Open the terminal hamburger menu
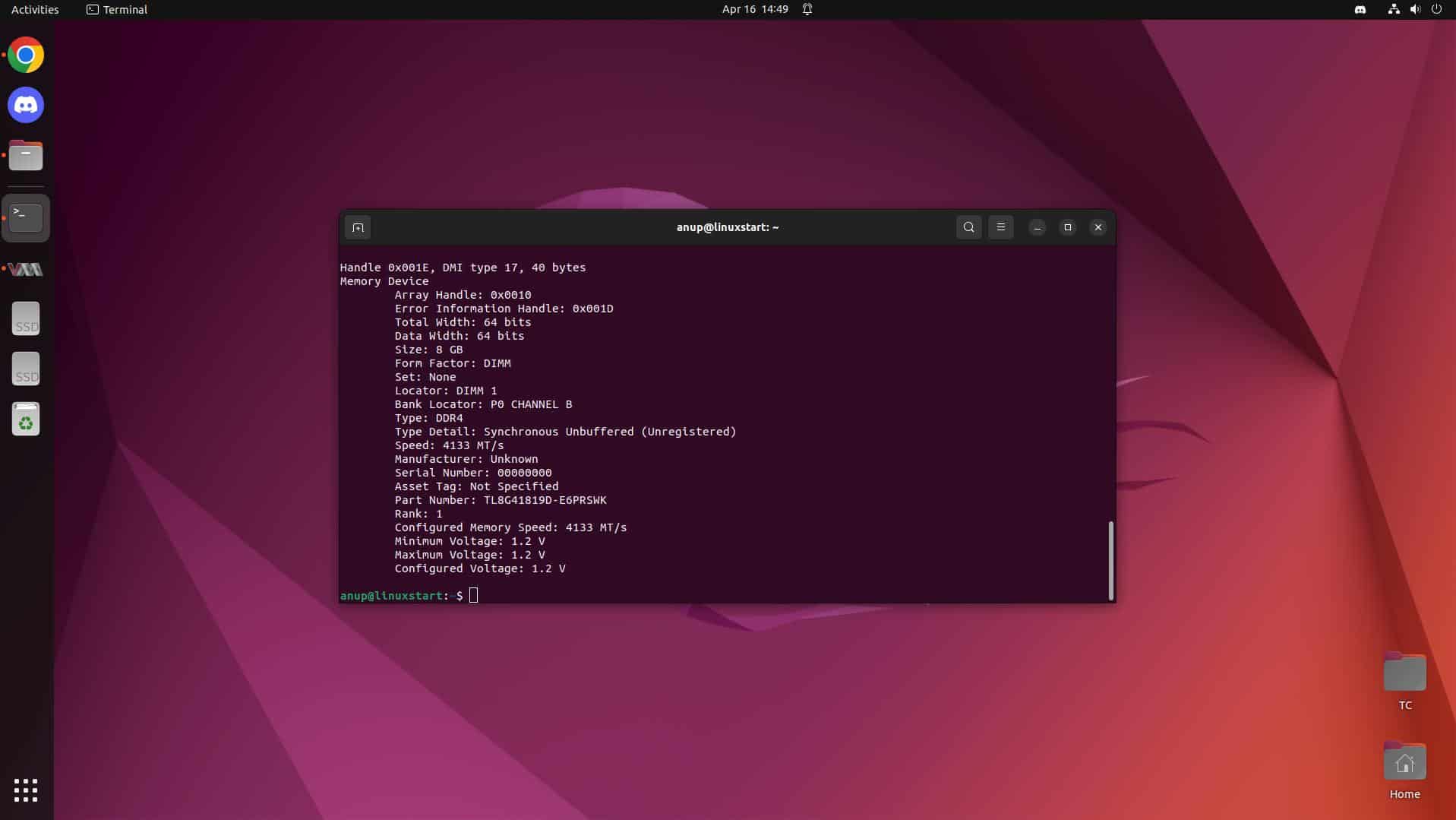1456x820 pixels. [x=1000, y=227]
